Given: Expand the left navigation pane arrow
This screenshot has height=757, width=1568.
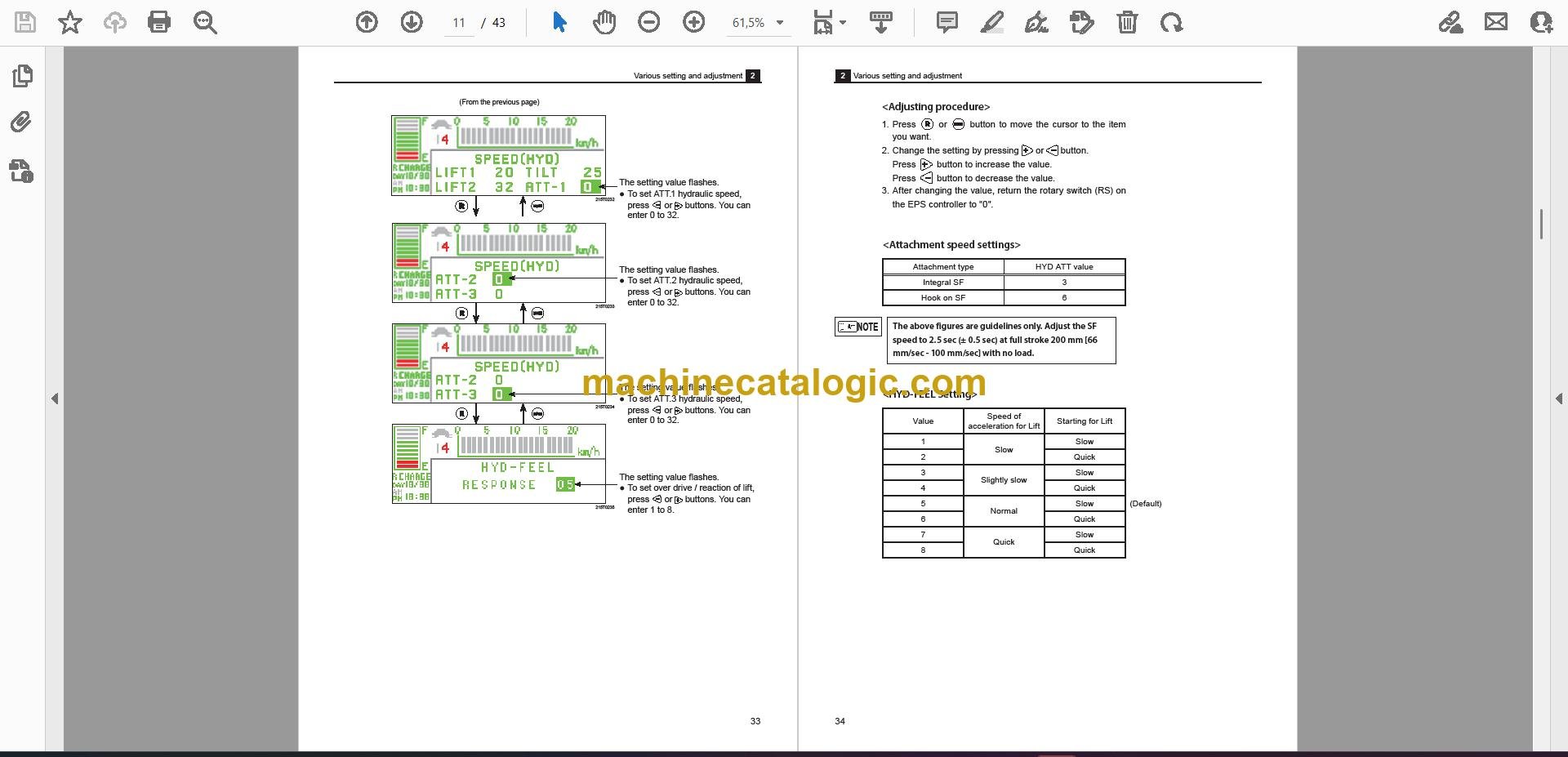Looking at the screenshot, I should [55, 399].
